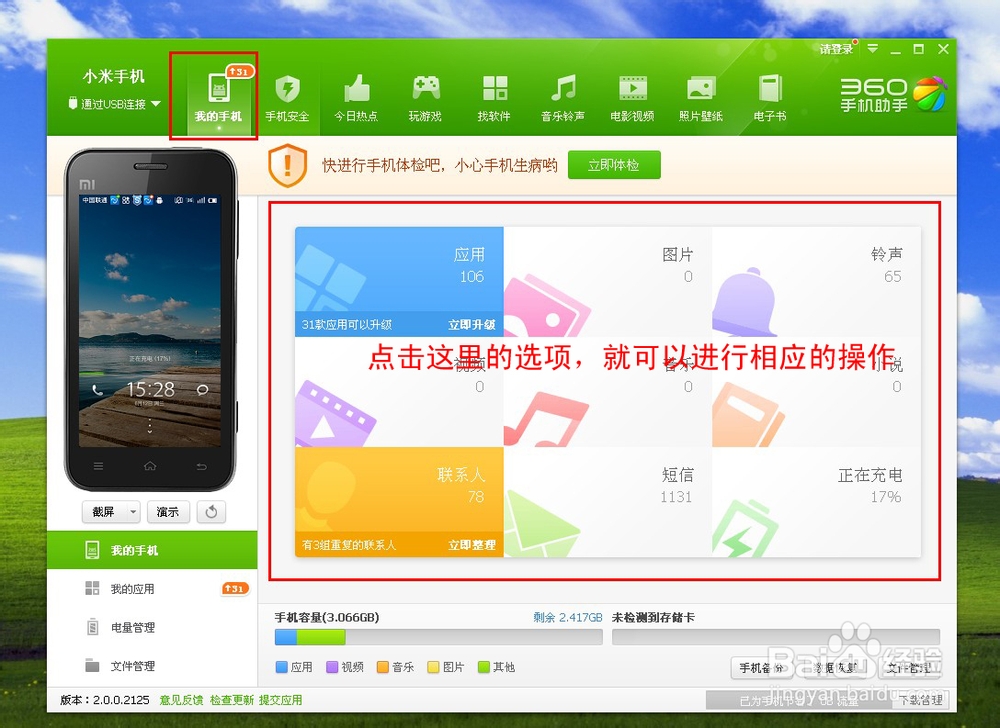The width and height of the screenshot is (1000, 728).
Task: Click the 演示 demo button
Action: 168,512
